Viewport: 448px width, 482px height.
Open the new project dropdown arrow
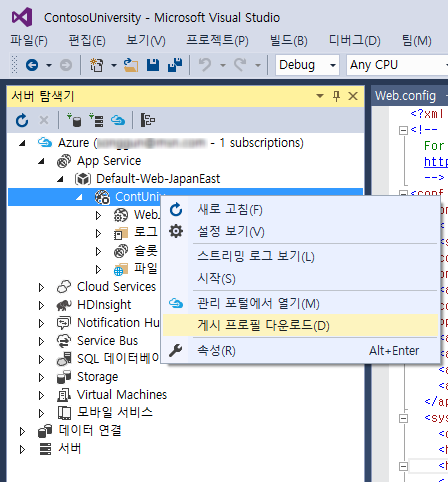[114, 65]
